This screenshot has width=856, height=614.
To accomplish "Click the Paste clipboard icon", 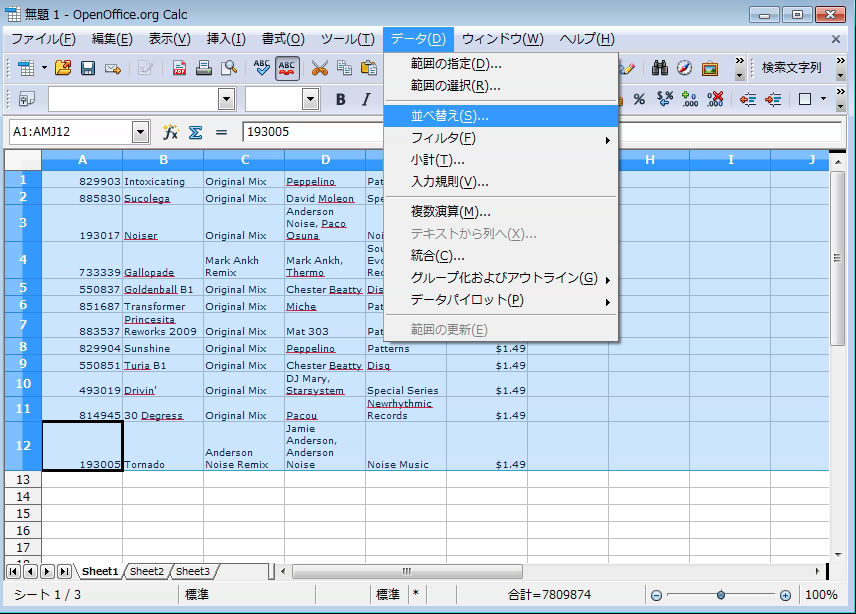I will coord(369,68).
